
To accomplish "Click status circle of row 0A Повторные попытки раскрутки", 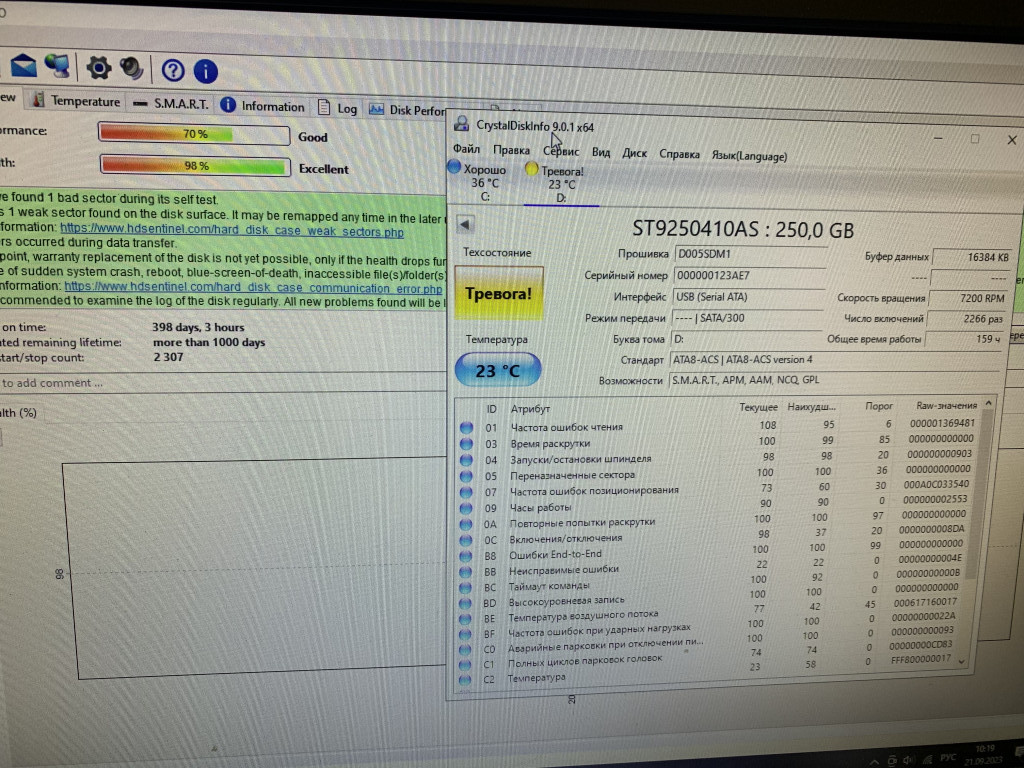I will (x=466, y=524).
